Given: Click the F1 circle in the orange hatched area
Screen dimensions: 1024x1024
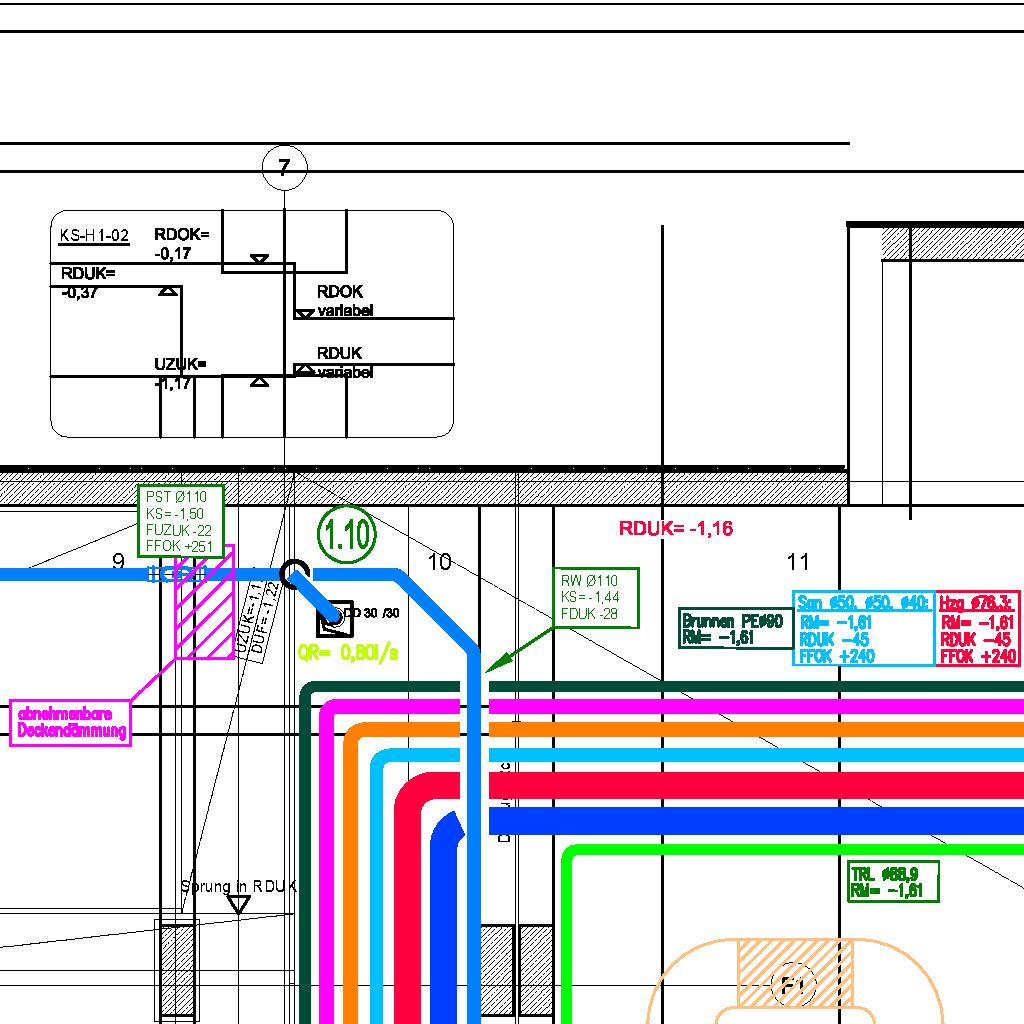Looking at the screenshot, I should point(793,987).
